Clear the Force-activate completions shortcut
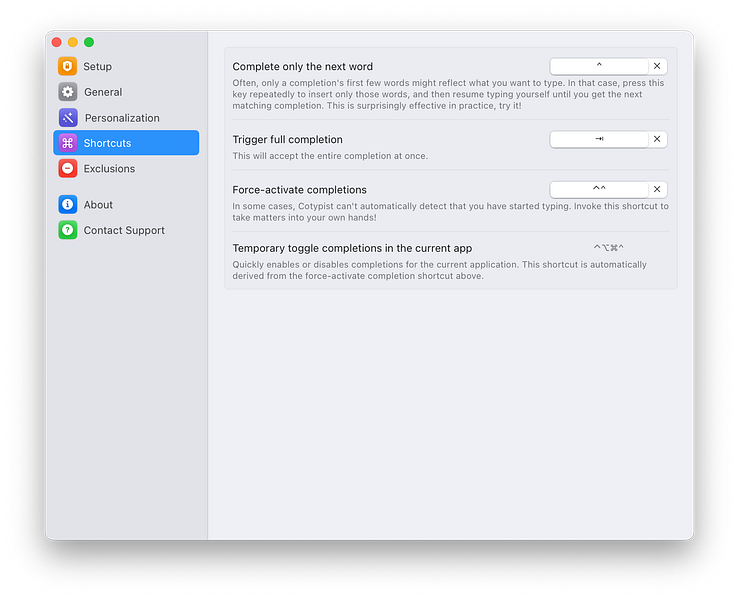The width and height of the screenshot is (739, 600). [657, 189]
